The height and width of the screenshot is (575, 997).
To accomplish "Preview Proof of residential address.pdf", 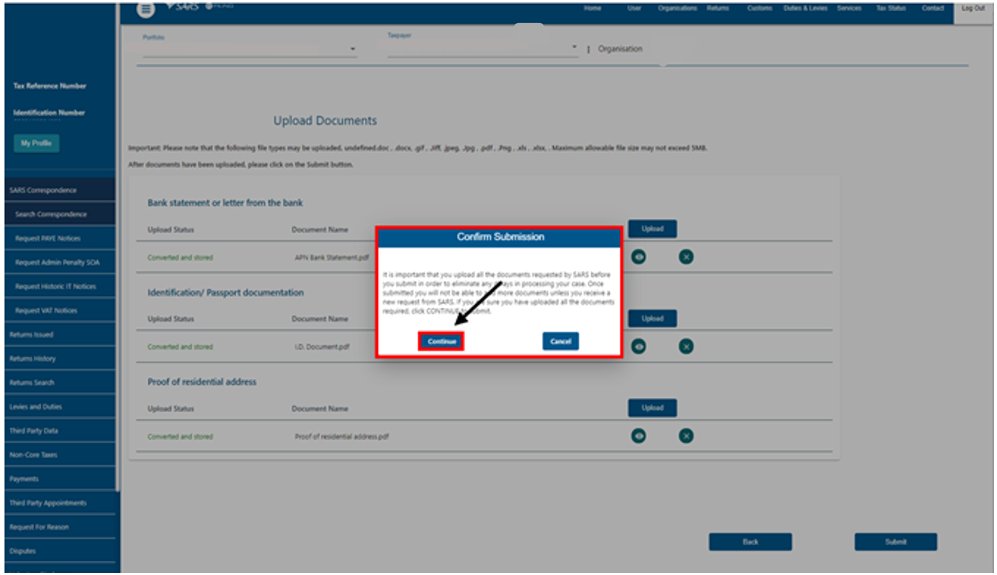I will 638,436.
